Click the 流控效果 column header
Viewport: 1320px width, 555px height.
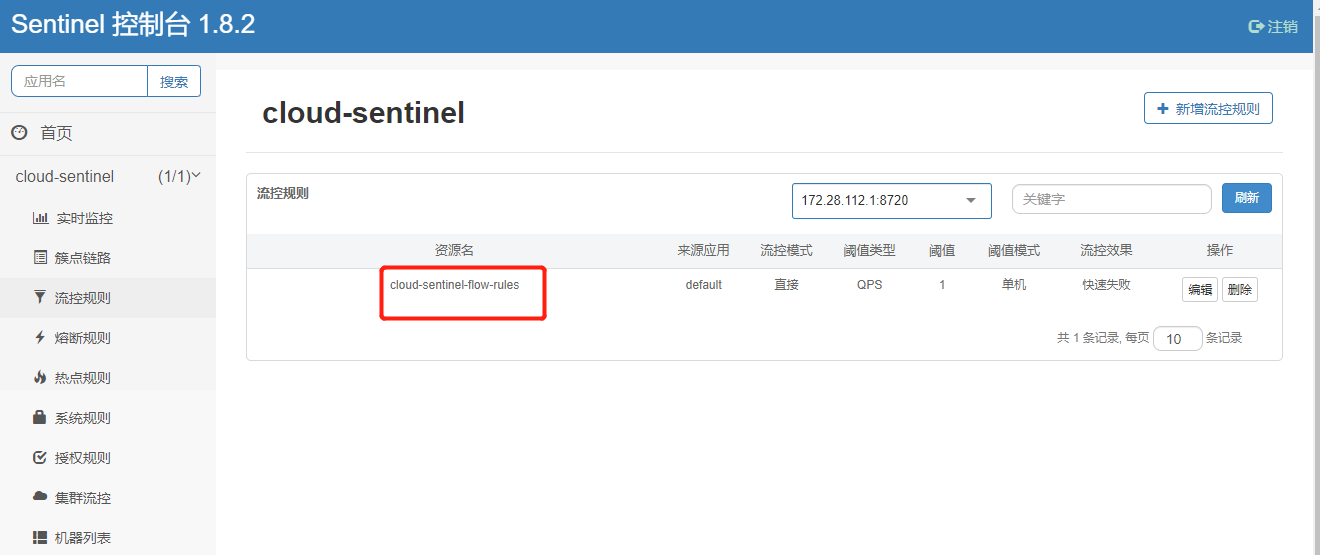pyautogui.click(x=1106, y=250)
